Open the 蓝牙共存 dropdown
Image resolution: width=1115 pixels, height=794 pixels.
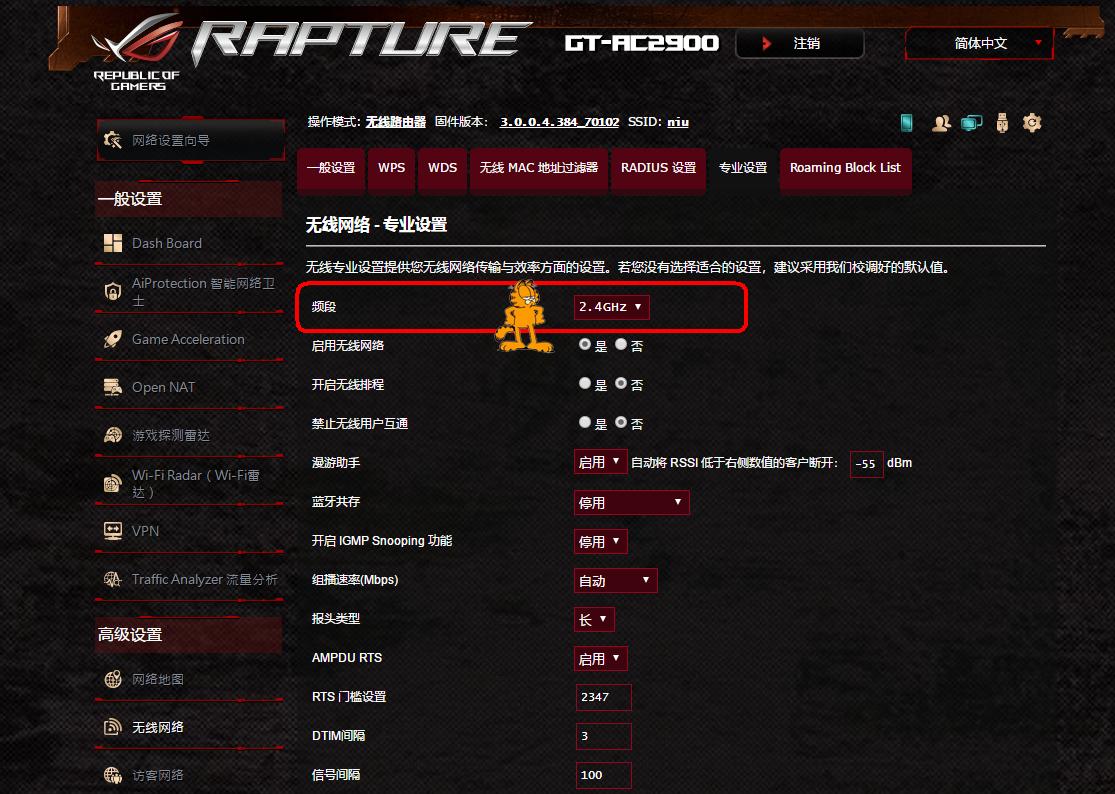coord(631,502)
